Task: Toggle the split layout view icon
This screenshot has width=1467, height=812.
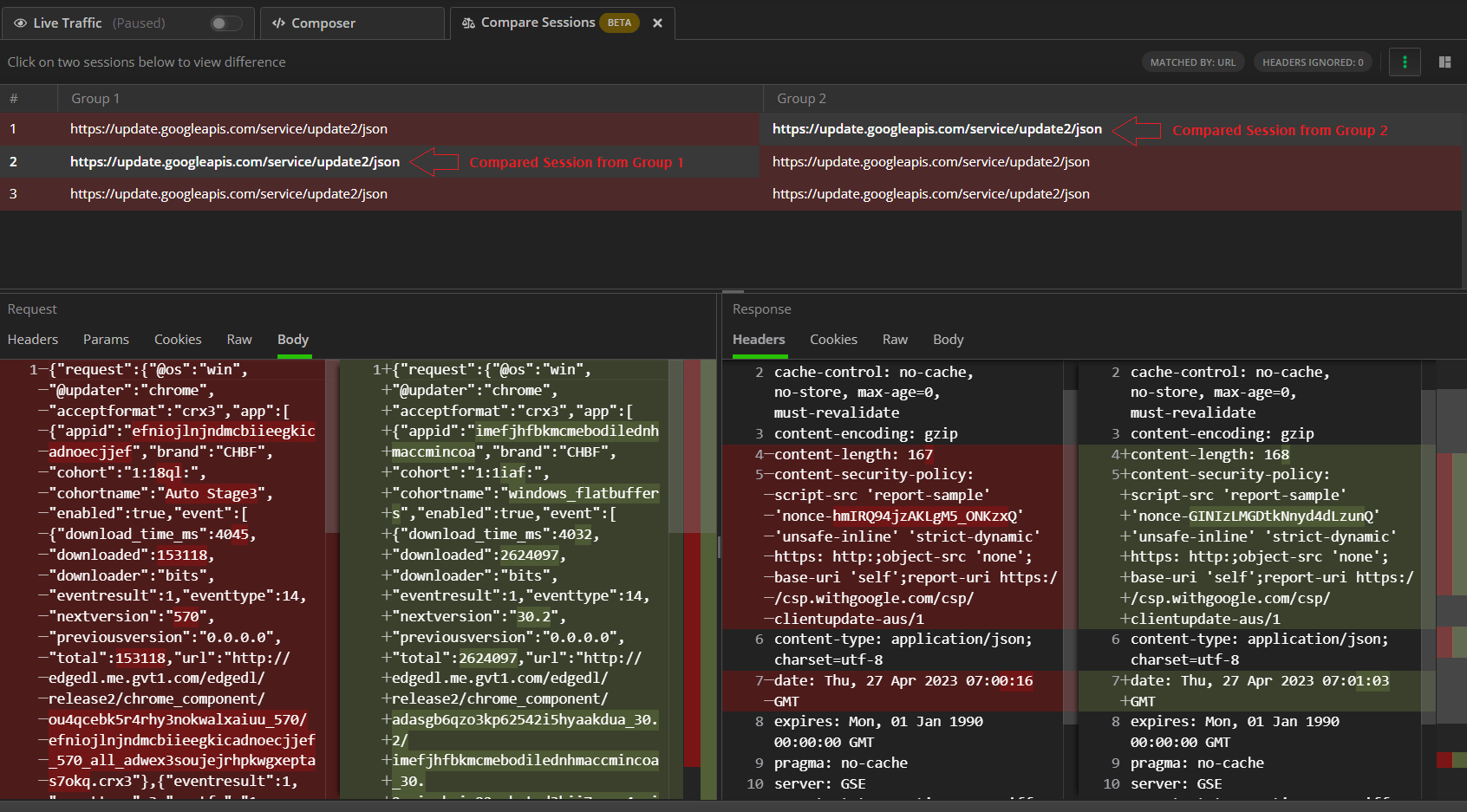Action: click(1444, 62)
